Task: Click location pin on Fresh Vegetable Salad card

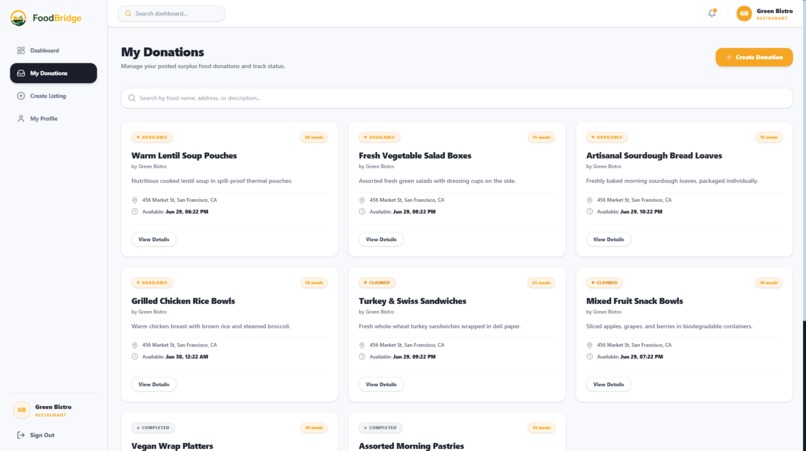Action: pos(362,200)
